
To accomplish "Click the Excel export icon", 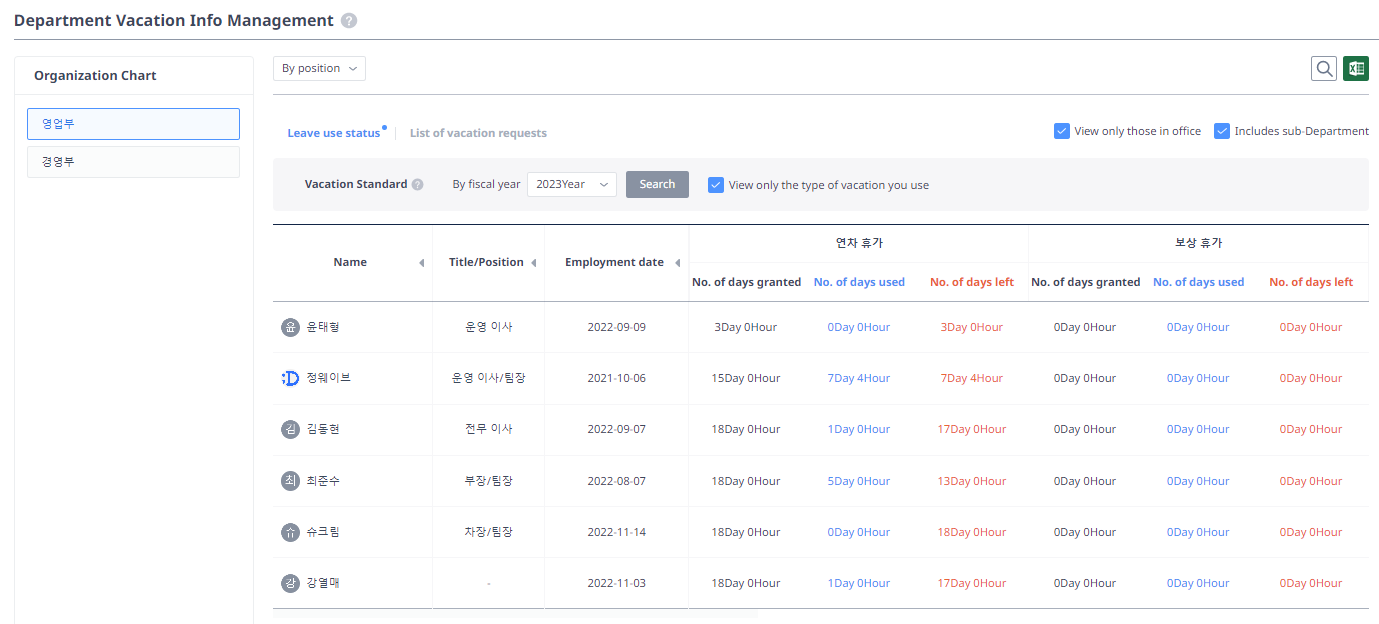I will [1356, 68].
